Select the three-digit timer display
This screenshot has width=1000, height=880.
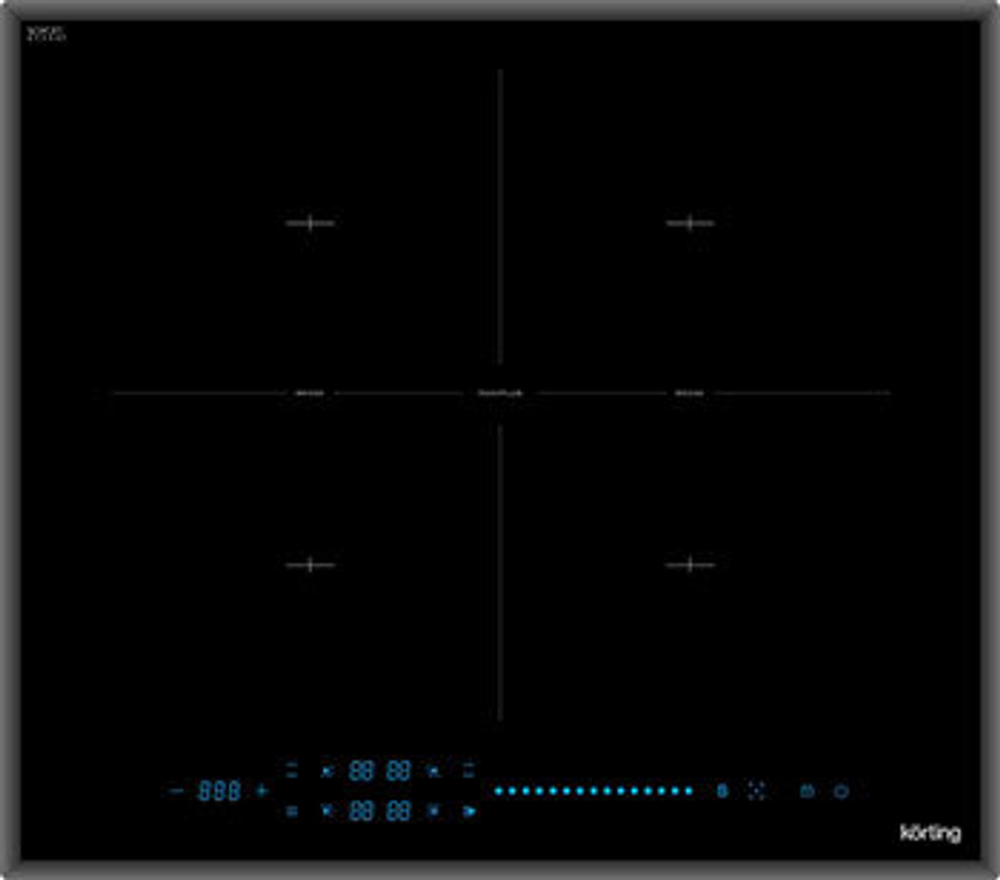pos(219,791)
